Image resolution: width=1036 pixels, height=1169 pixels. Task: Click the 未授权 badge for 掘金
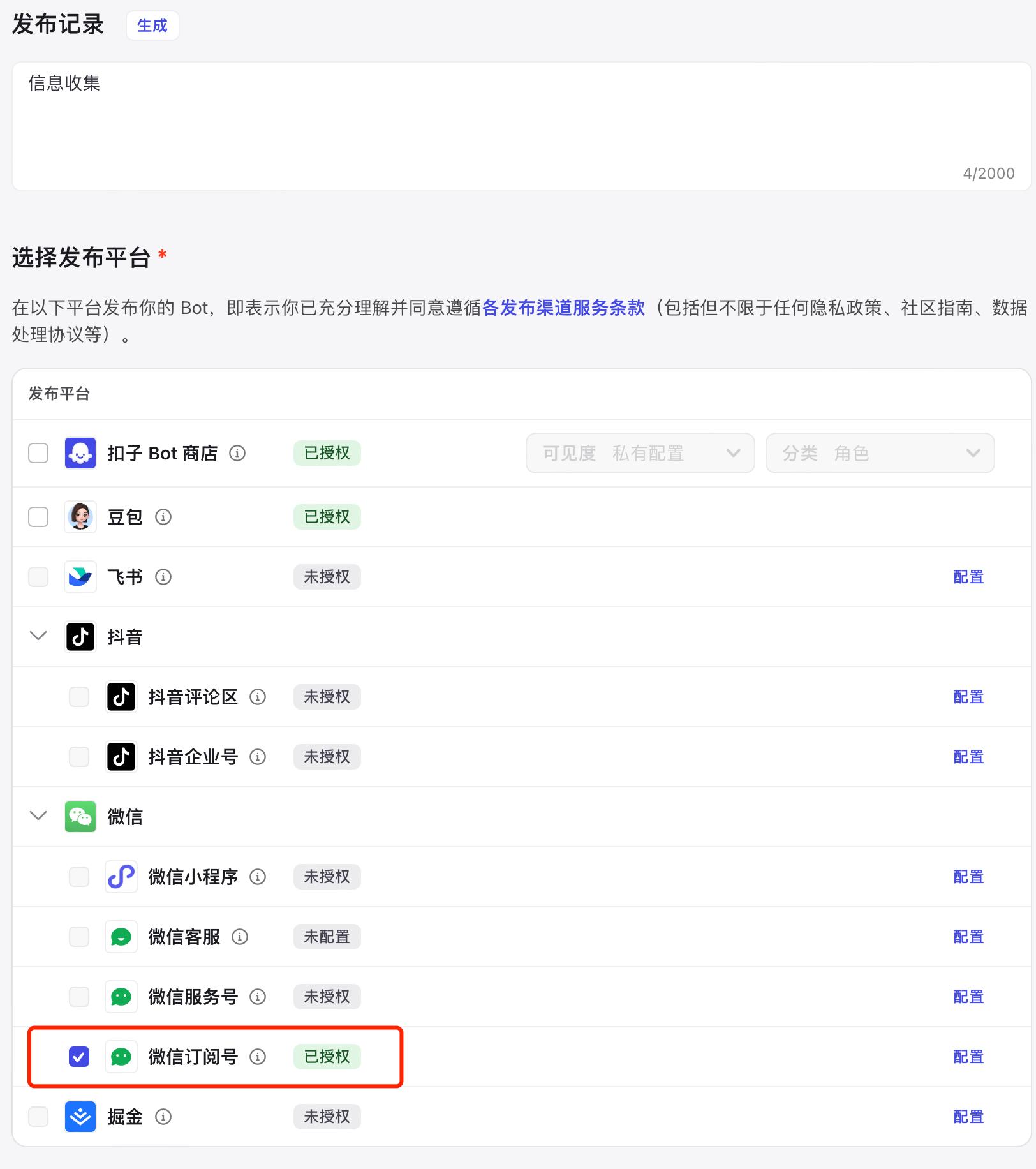[327, 1117]
